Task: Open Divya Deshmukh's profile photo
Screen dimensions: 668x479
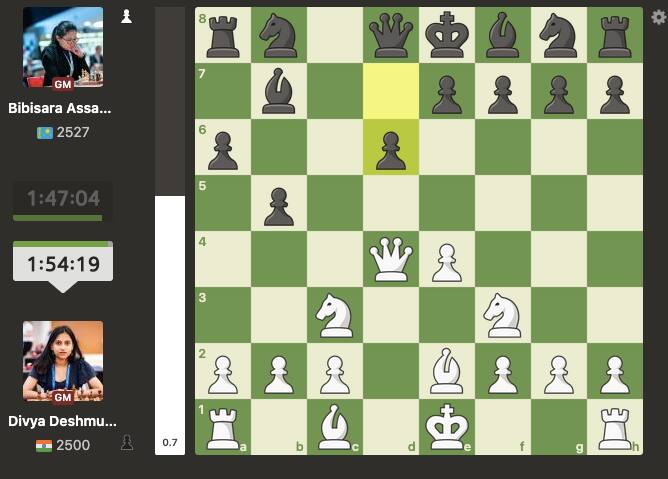Action: [63, 361]
